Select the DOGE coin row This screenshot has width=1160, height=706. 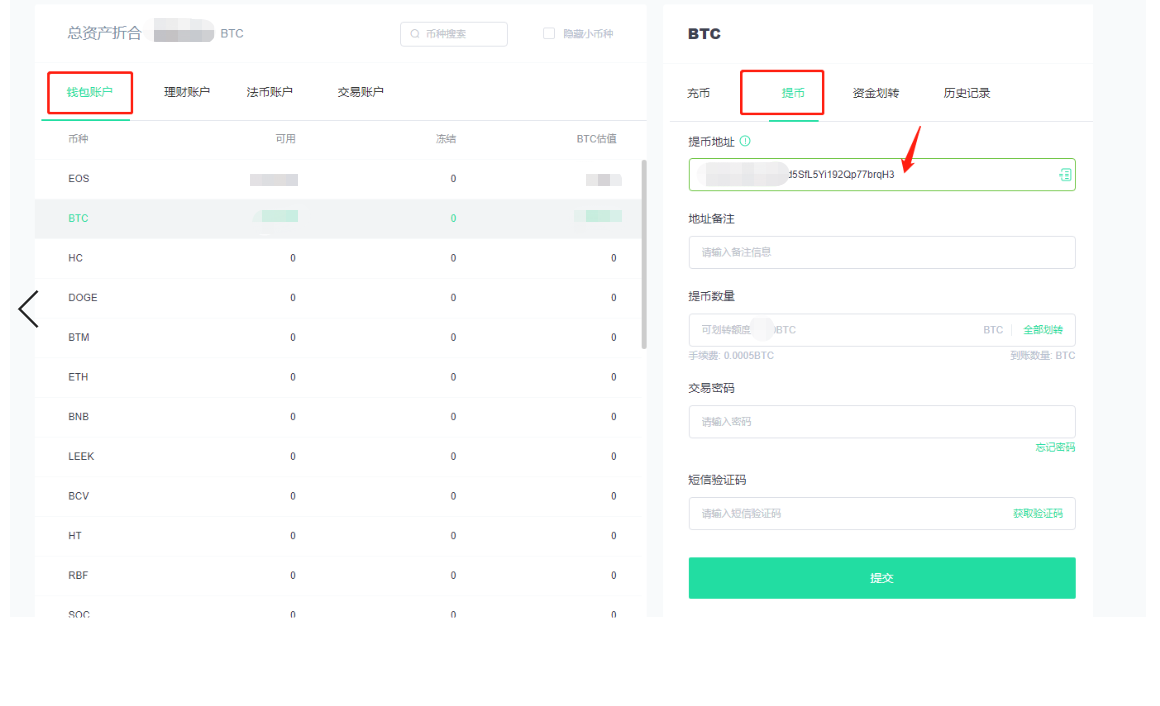click(337, 297)
